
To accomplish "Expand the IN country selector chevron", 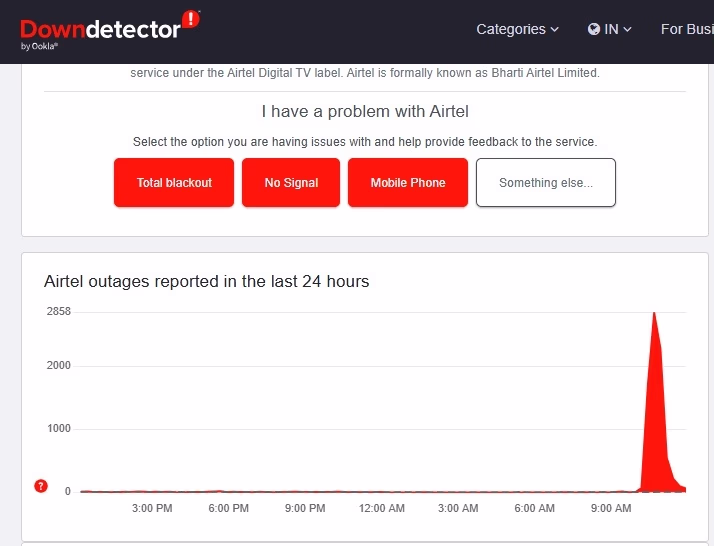I will point(628,30).
